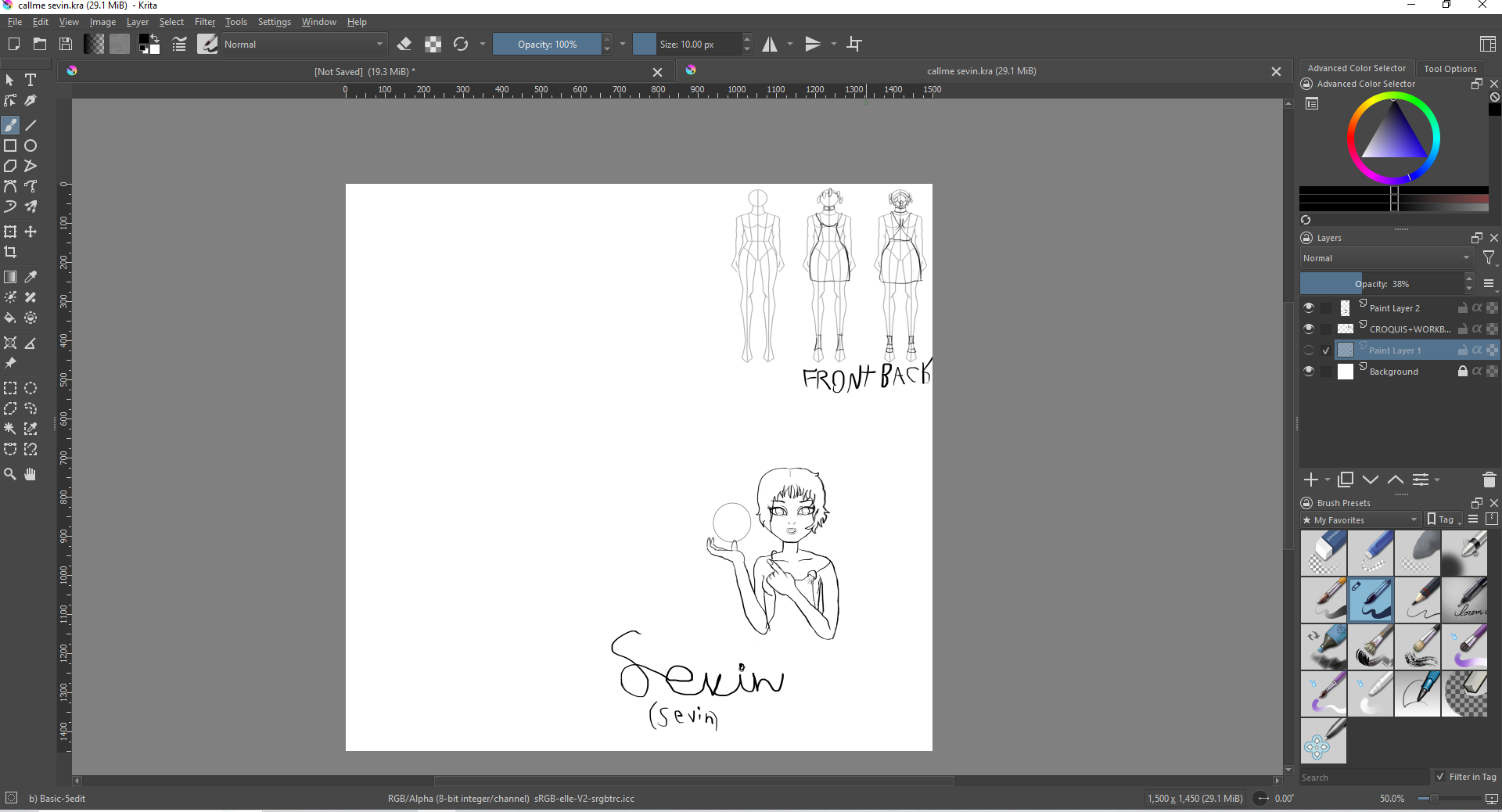Hide the Background layer
Screen dimensions: 1502x812
[1309, 371]
